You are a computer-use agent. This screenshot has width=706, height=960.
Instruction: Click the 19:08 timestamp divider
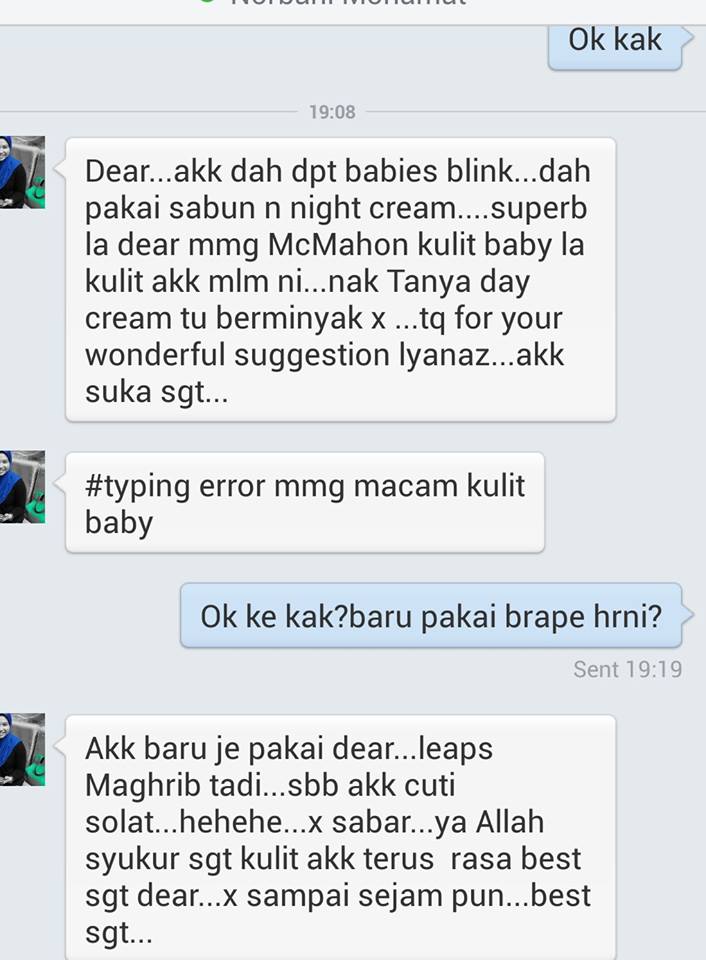click(332, 112)
